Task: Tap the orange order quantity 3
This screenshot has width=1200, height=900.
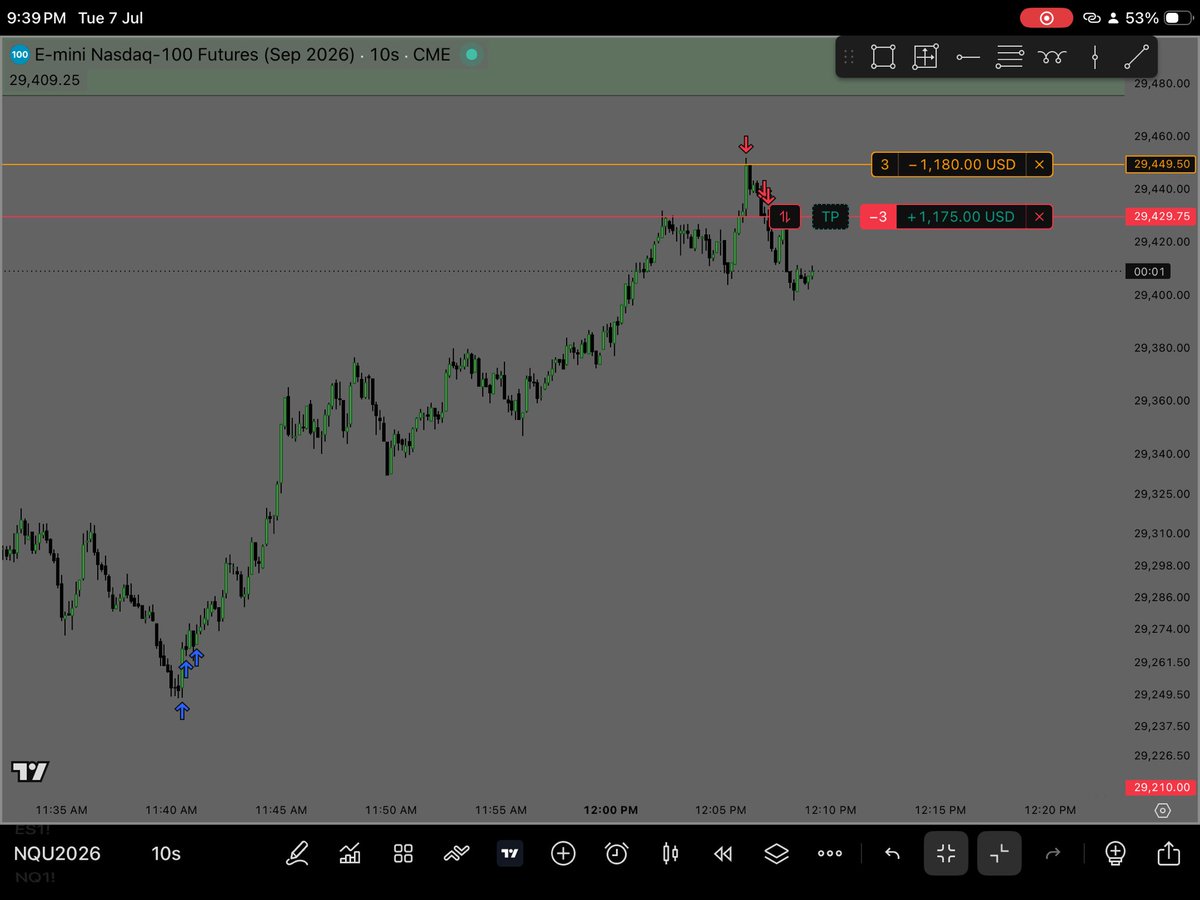Action: tap(885, 164)
